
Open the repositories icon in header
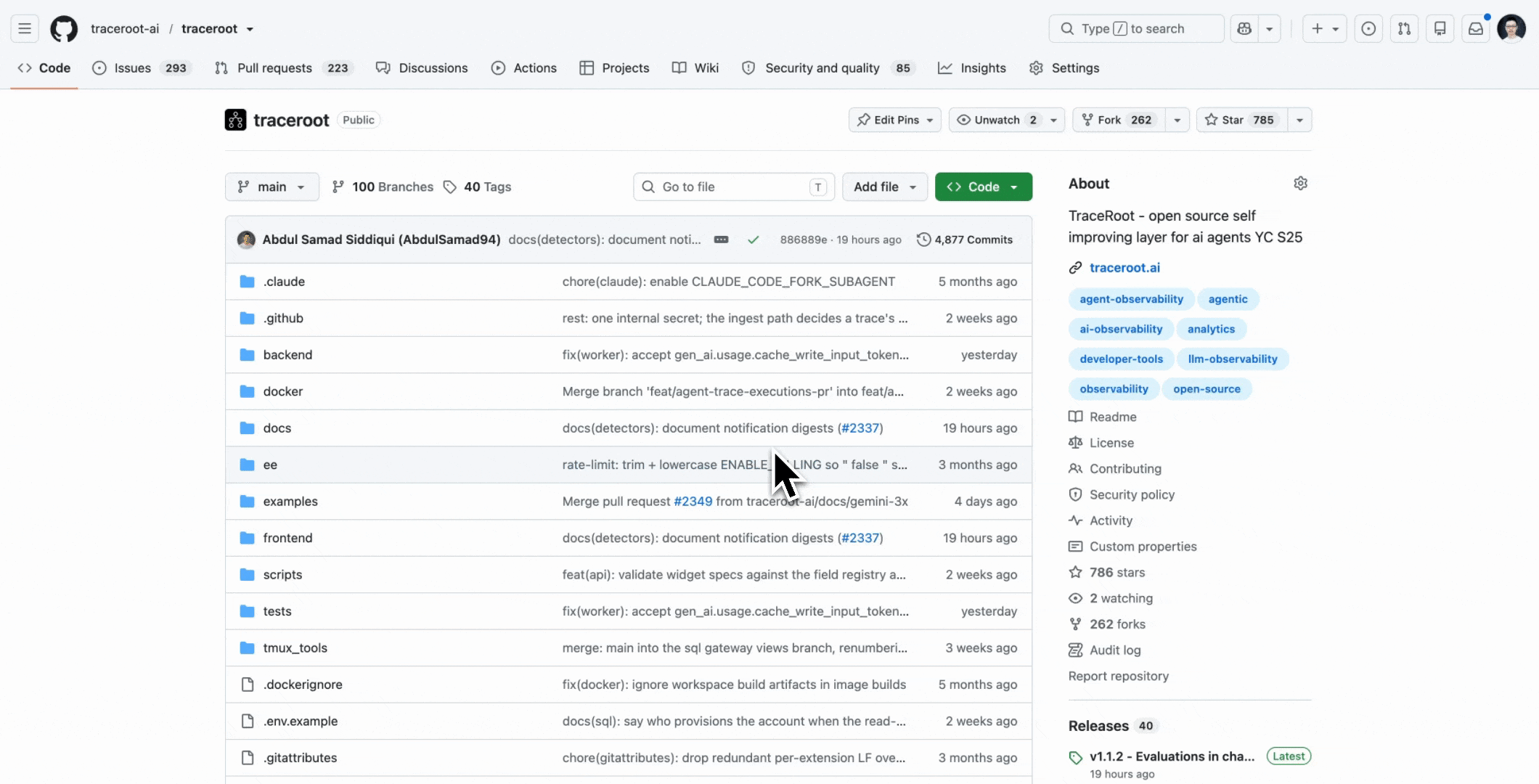[1440, 29]
